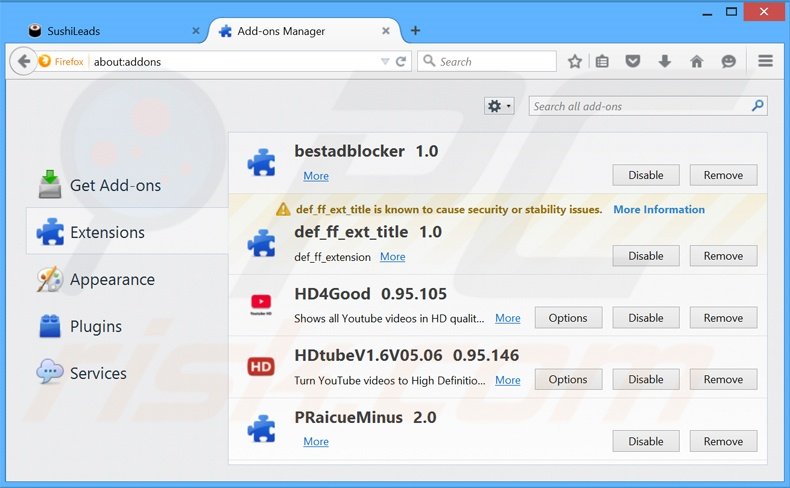Maximize the Firefox window
790x488 pixels.
tap(731, 12)
